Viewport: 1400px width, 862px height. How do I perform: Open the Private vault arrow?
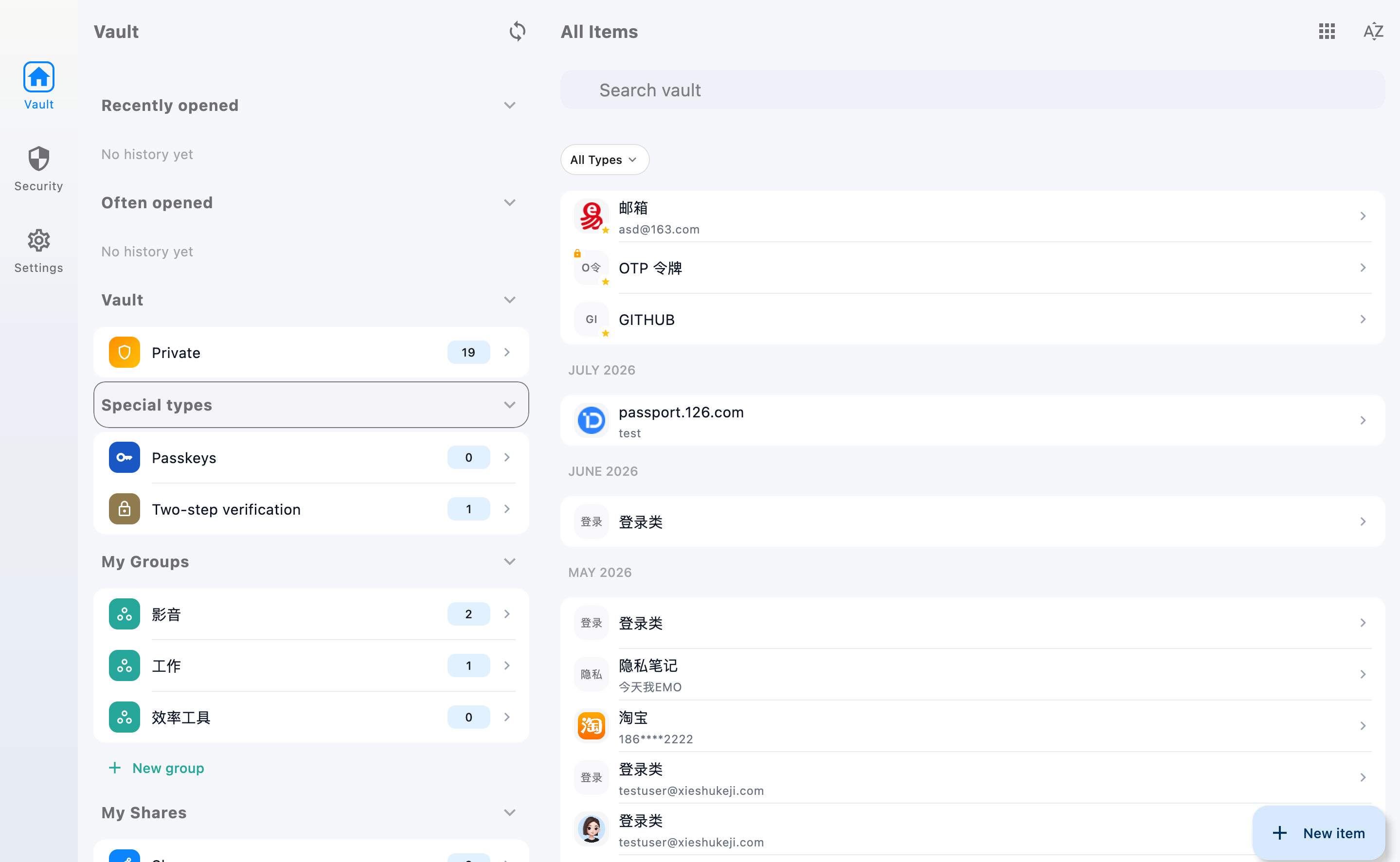click(x=507, y=352)
